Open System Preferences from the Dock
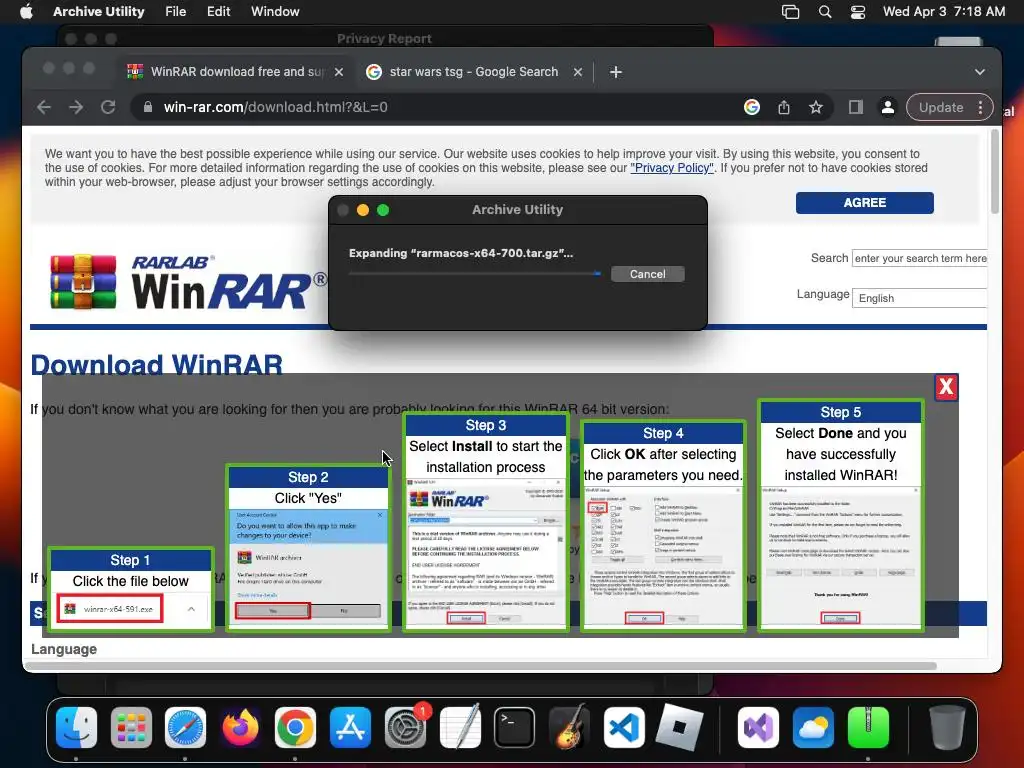 pyautogui.click(x=405, y=727)
